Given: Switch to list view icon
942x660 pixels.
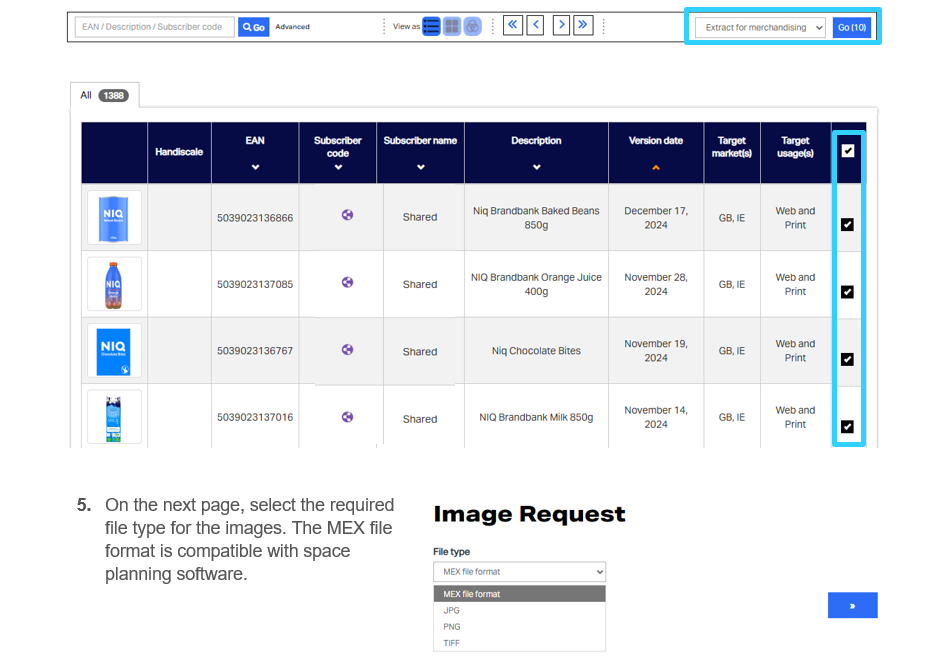Looking at the screenshot, I should tap(431, 26).
